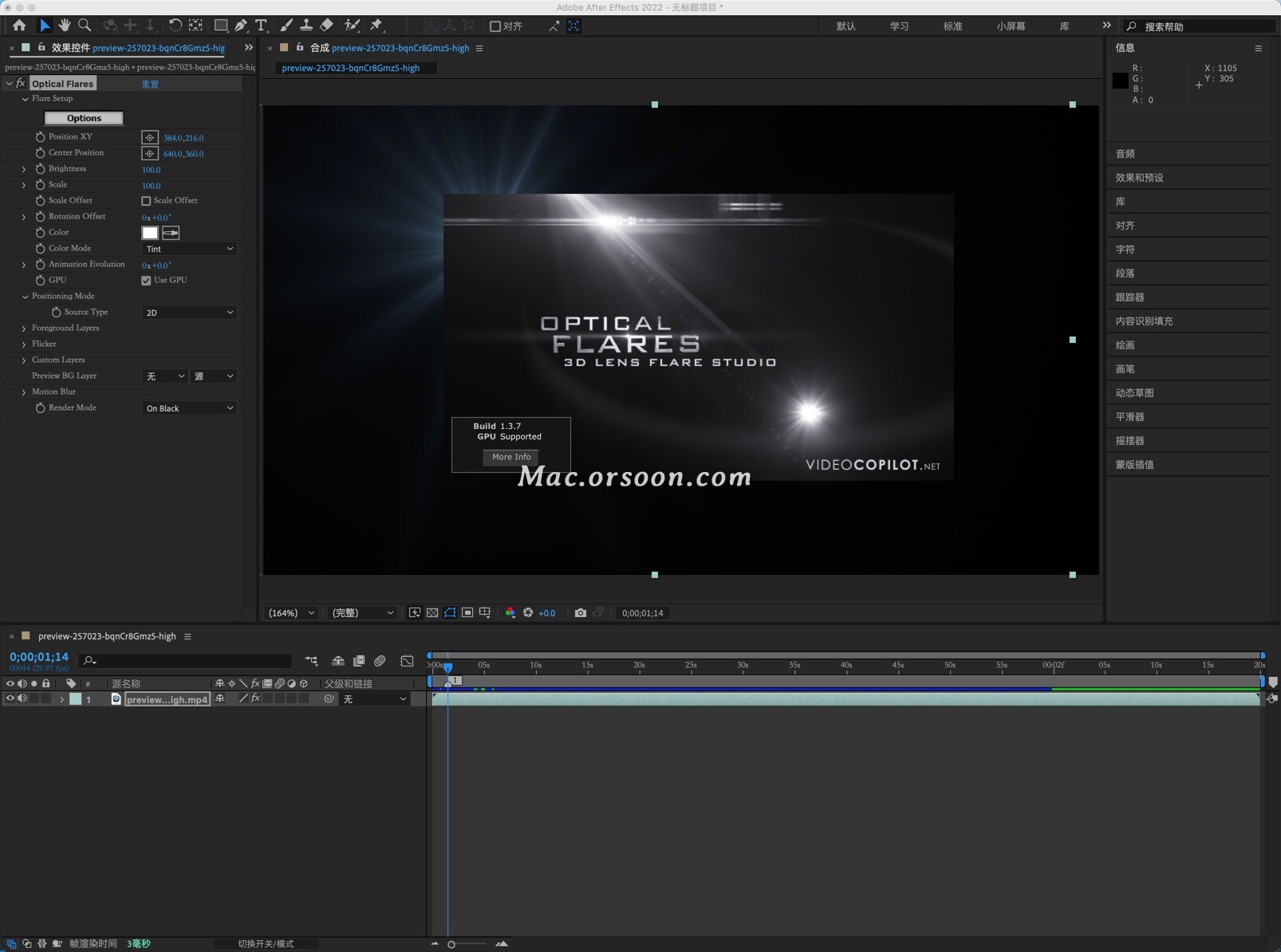The height and width of the screenshot is (952, 1281).
Task: Select the Pen tool
Action: (x=241, y=26)
